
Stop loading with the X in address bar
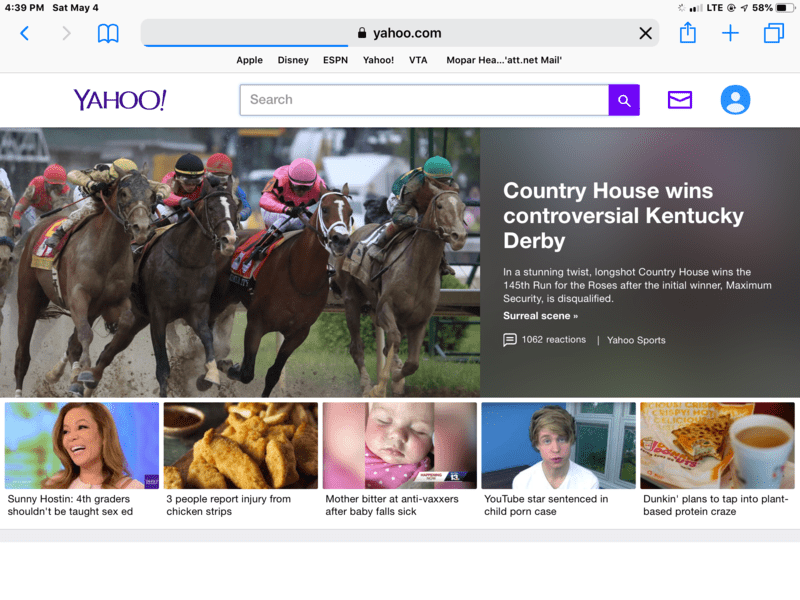645,33
